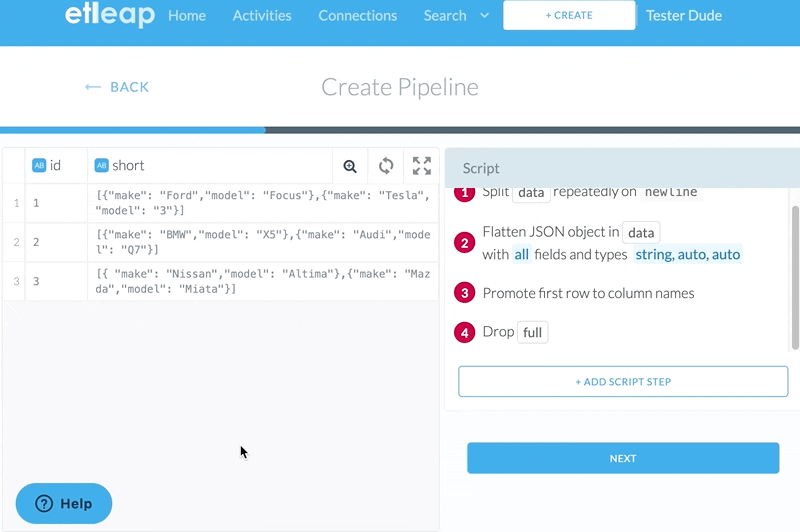Select script step 4 number badge
The image size is (800, 532).
(464, 332)
